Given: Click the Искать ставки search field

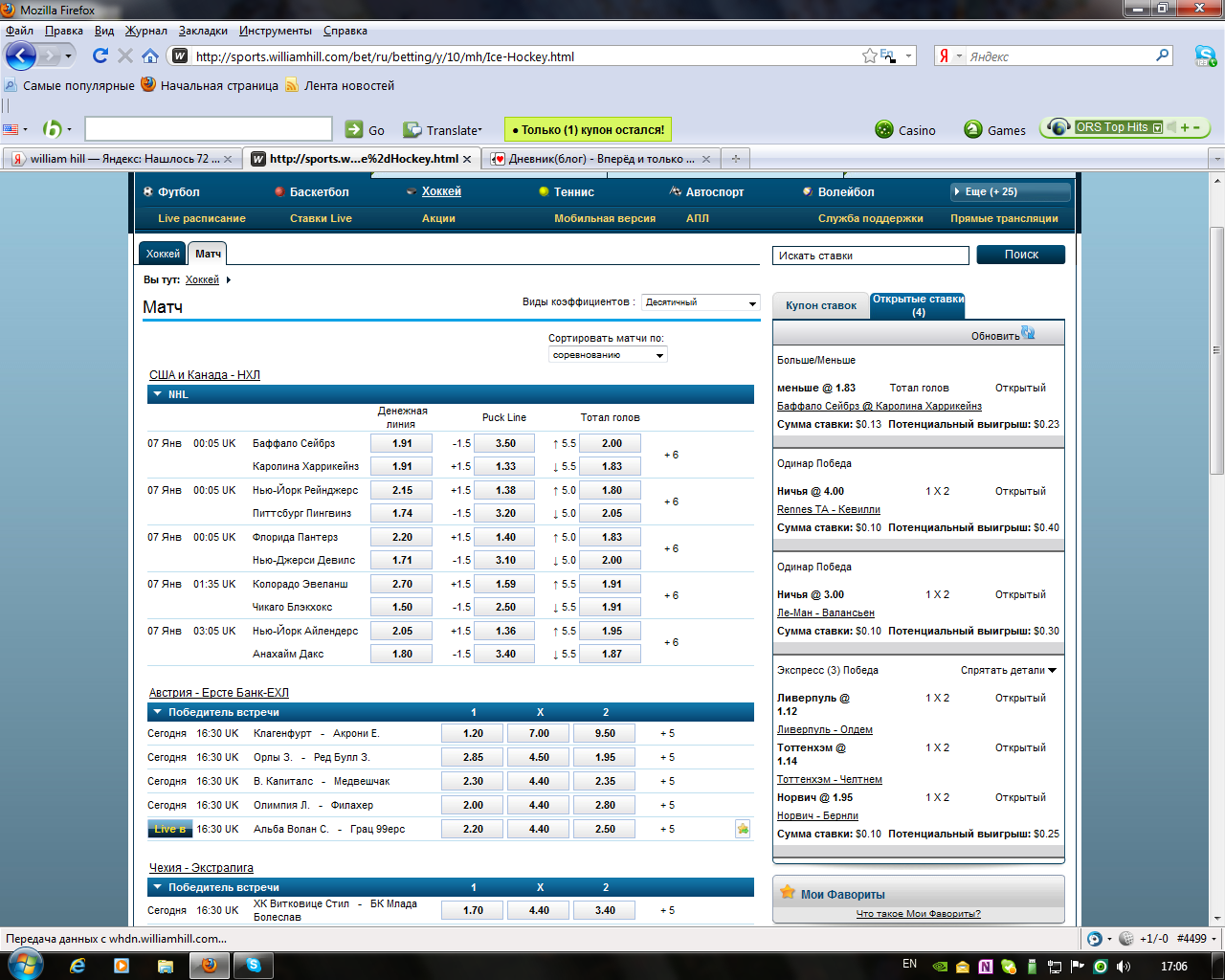Looking at the screenshot, I should pyautogui.click(x=870, y=256).
